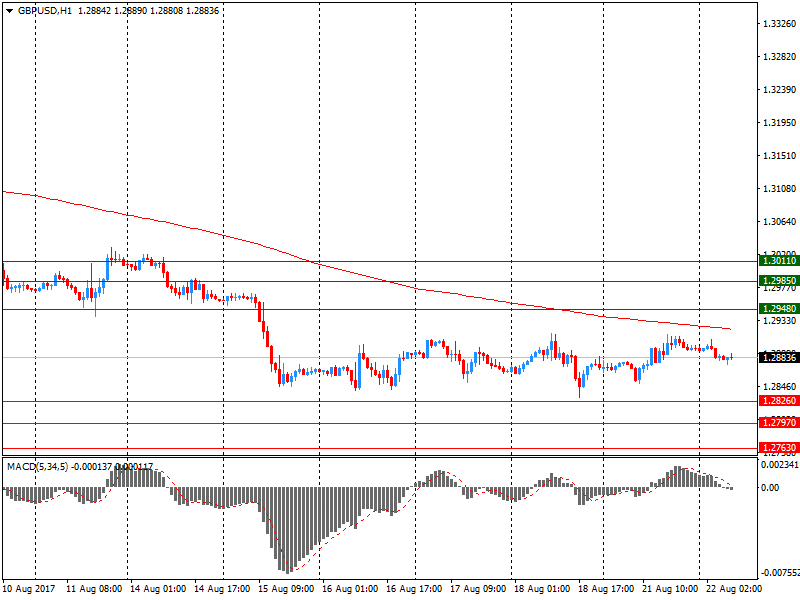Image resolution: width=800 pixels, height=600 pixels.
Task: Click the 14 Aug 01:00 time label
Action: tap(158, 589)
